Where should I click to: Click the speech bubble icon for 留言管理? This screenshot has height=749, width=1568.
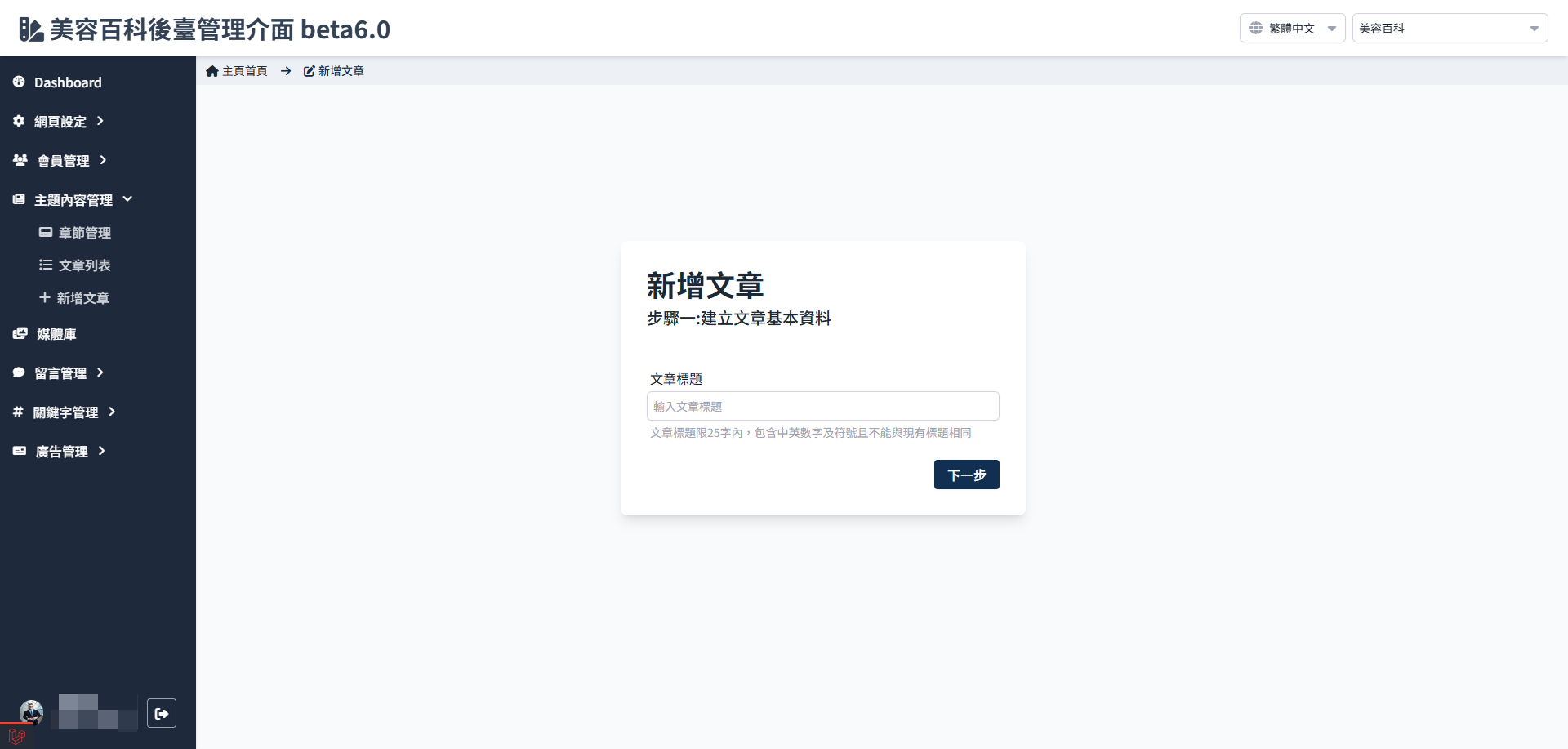point(19,372)
